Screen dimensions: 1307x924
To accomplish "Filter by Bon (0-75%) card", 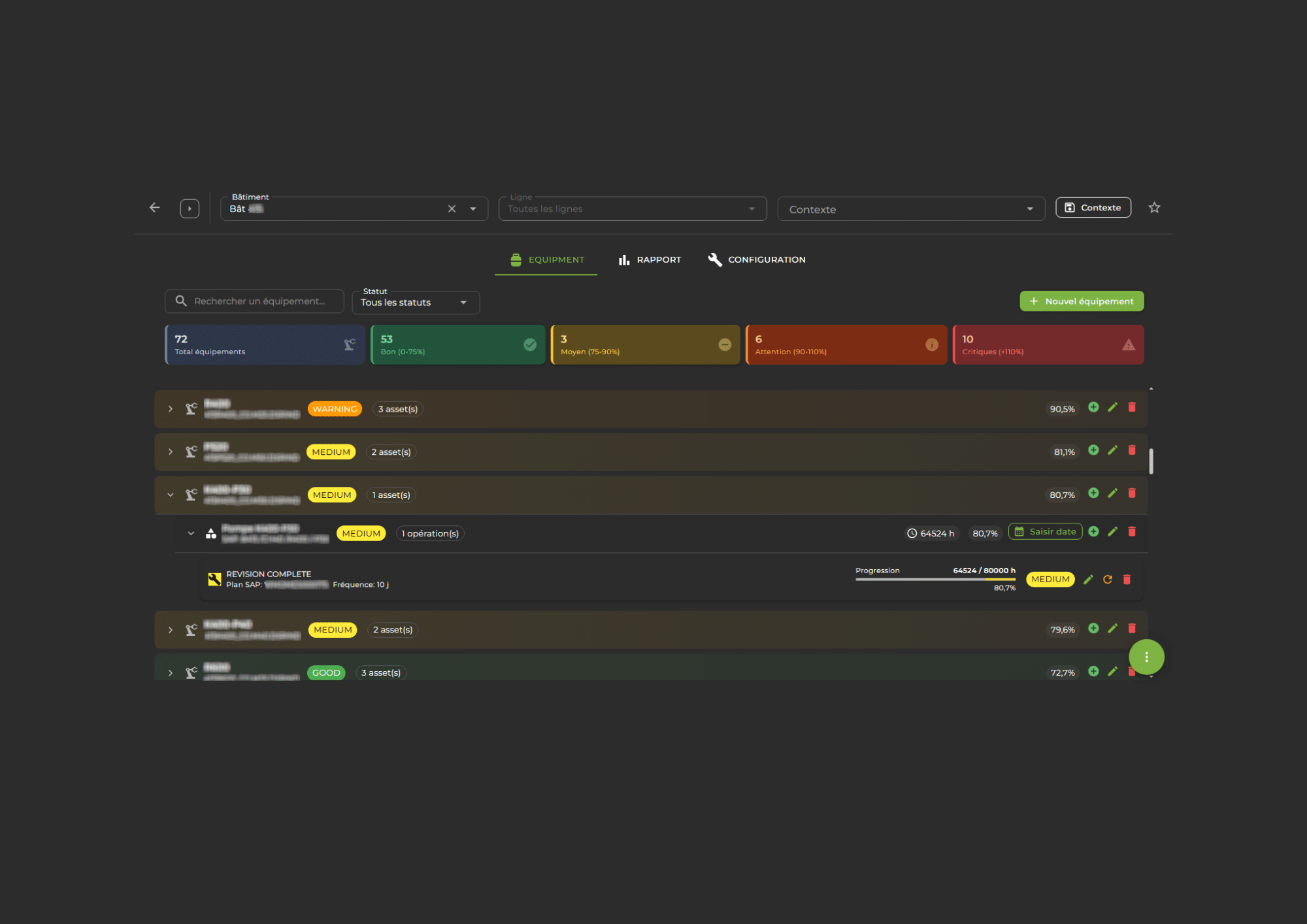I will click(457, 345).
